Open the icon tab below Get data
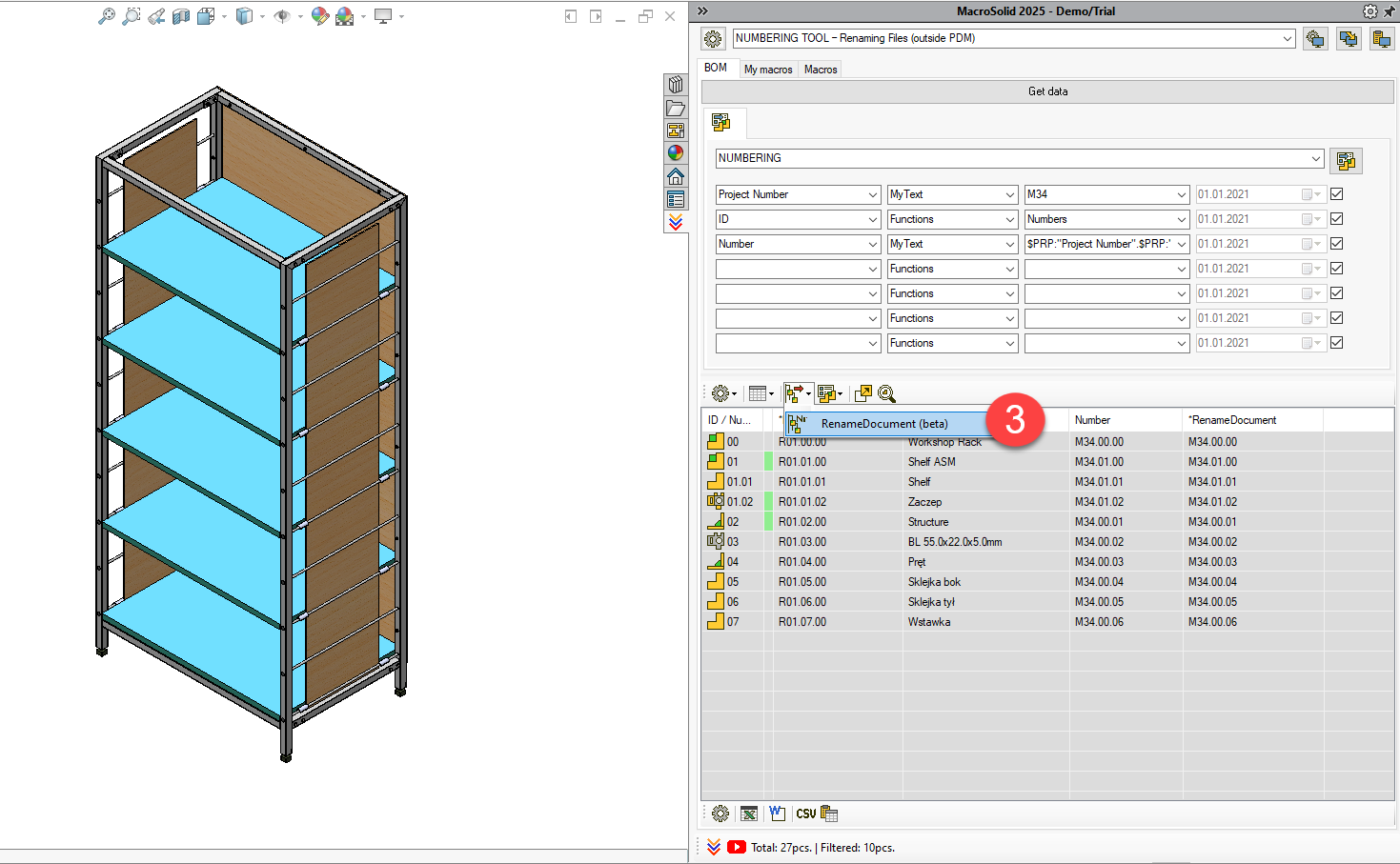This screenshot has width=1400, height=864. [x=721, y=122]
